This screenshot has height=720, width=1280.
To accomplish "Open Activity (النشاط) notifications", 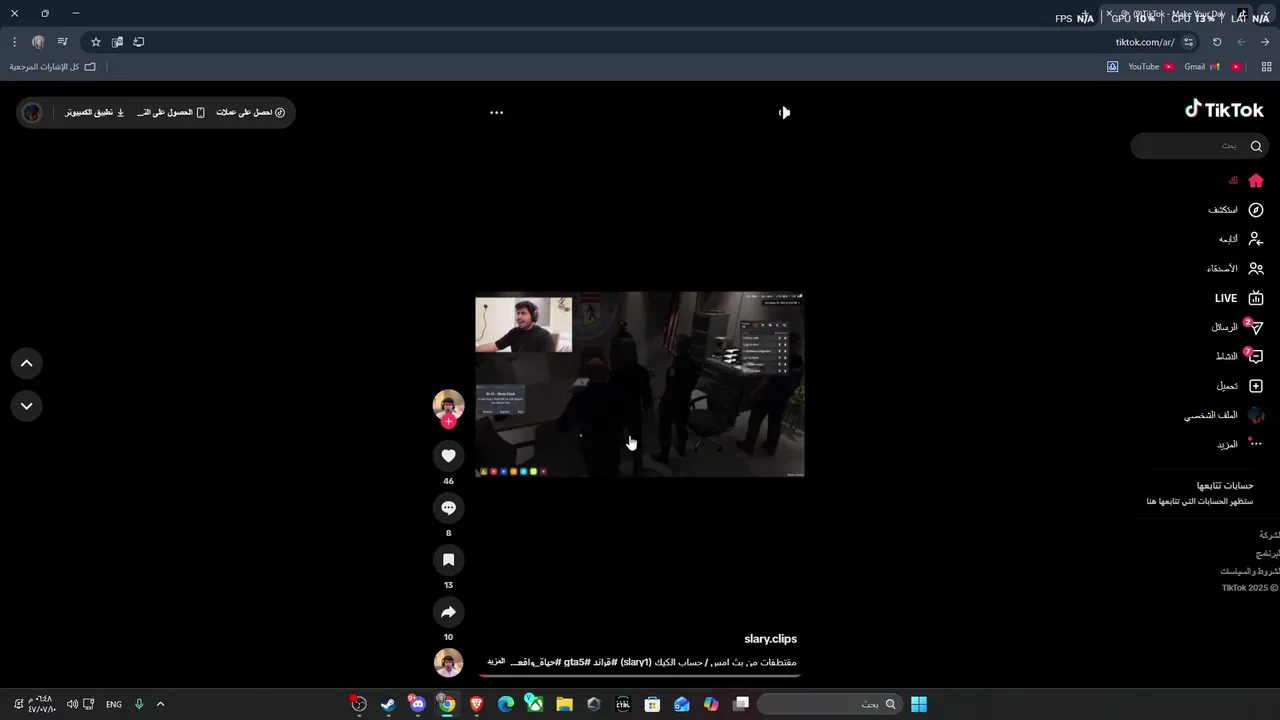I will pyautogui.click(x=1239, y=356).
